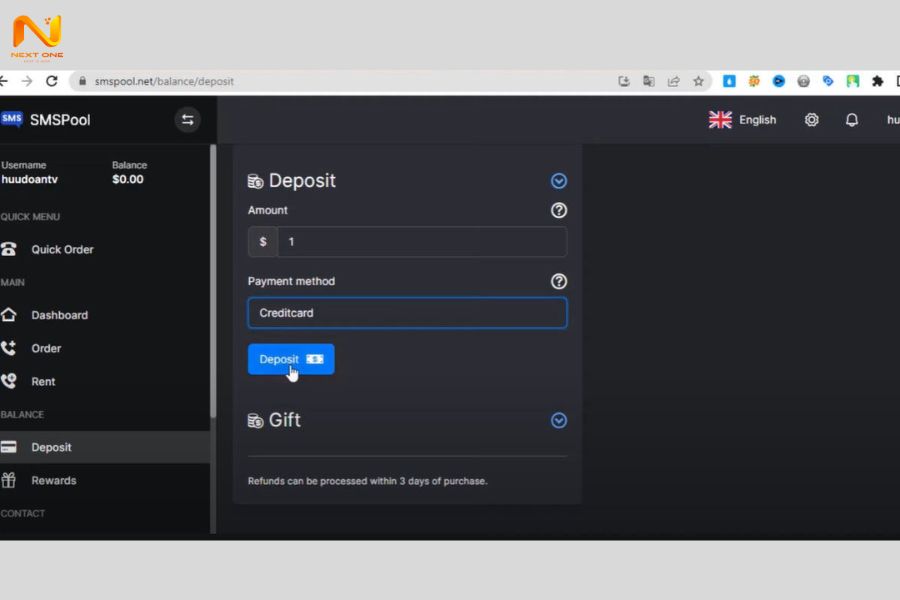Collapse the Deposit section chevron
The height and width of the screenshot is (600, 900).
coord(559,181)
